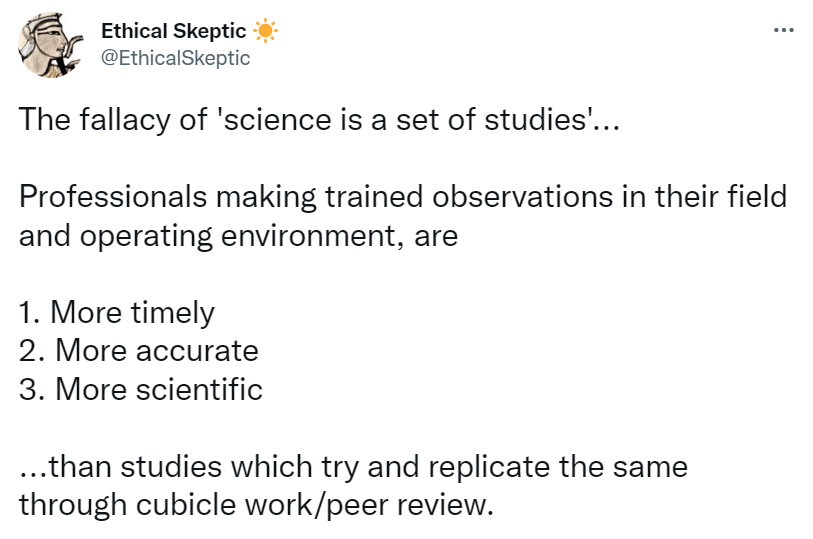Open the Ethical Skeptic profile avatar
The width and height of the screenshot is (813, 539).
tap(48, 45)
